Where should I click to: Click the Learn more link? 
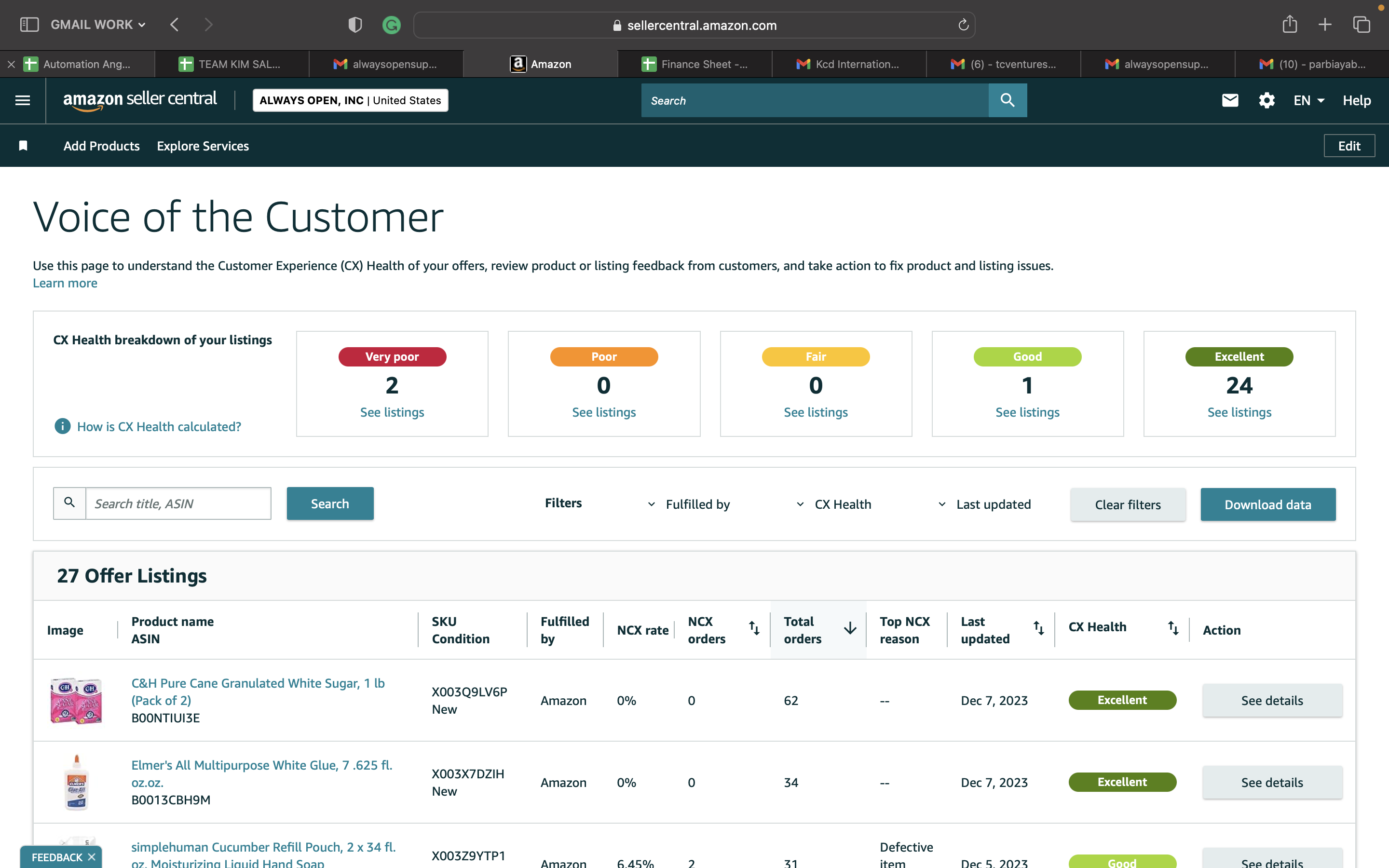65,283
